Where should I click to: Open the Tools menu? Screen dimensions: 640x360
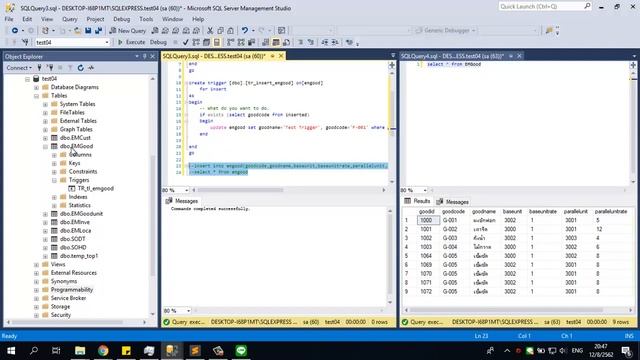tap(146, 19)
